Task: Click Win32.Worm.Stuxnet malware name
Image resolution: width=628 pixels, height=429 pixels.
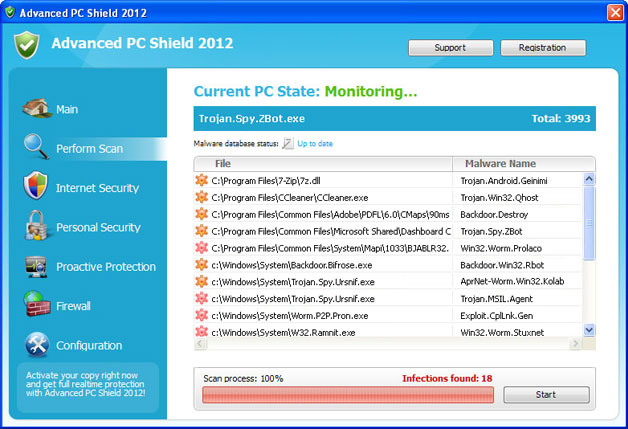Action: (502, 332)
